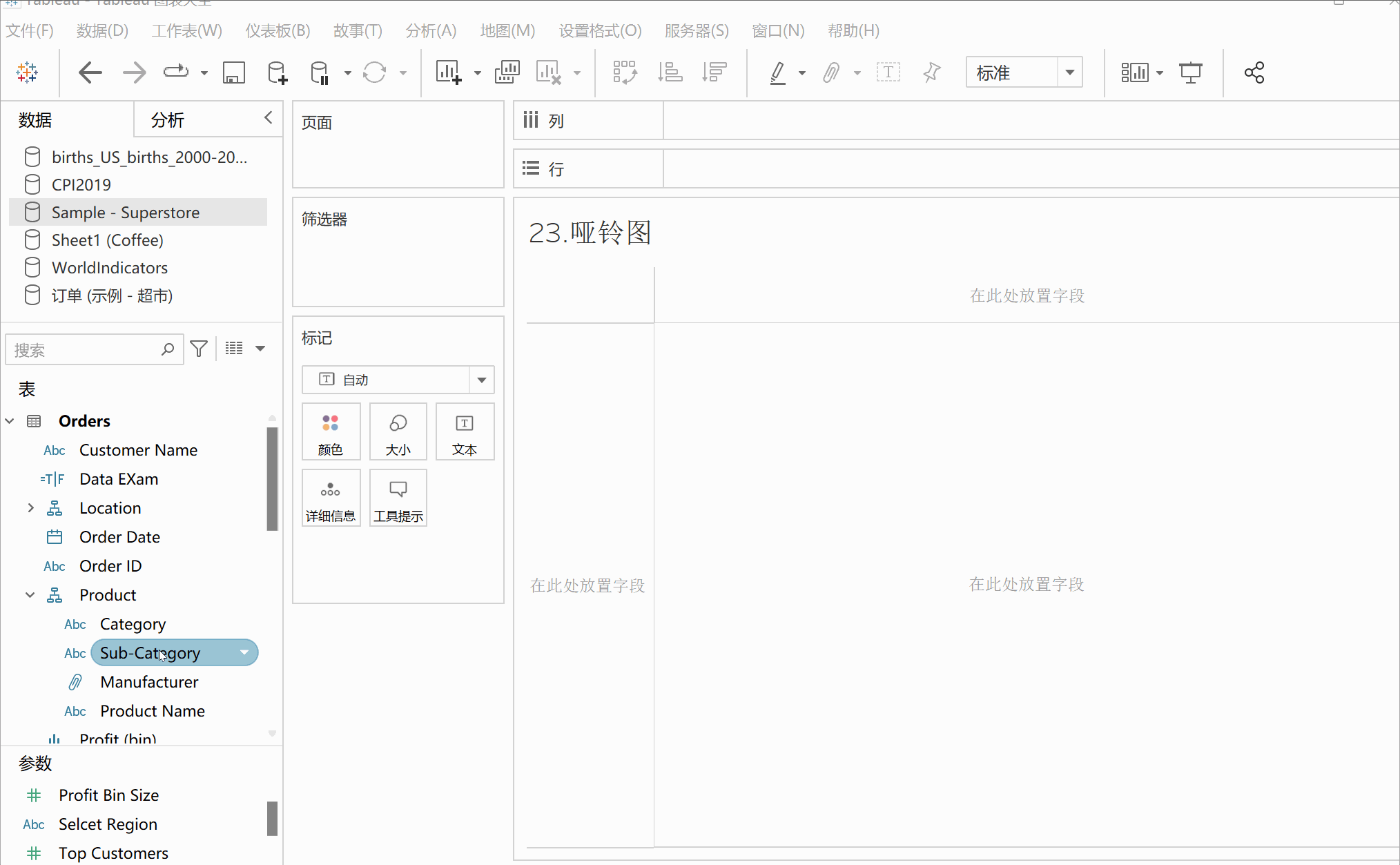Click the duplicate worksheet icon
1400x865 pixels.
point(507,72)
